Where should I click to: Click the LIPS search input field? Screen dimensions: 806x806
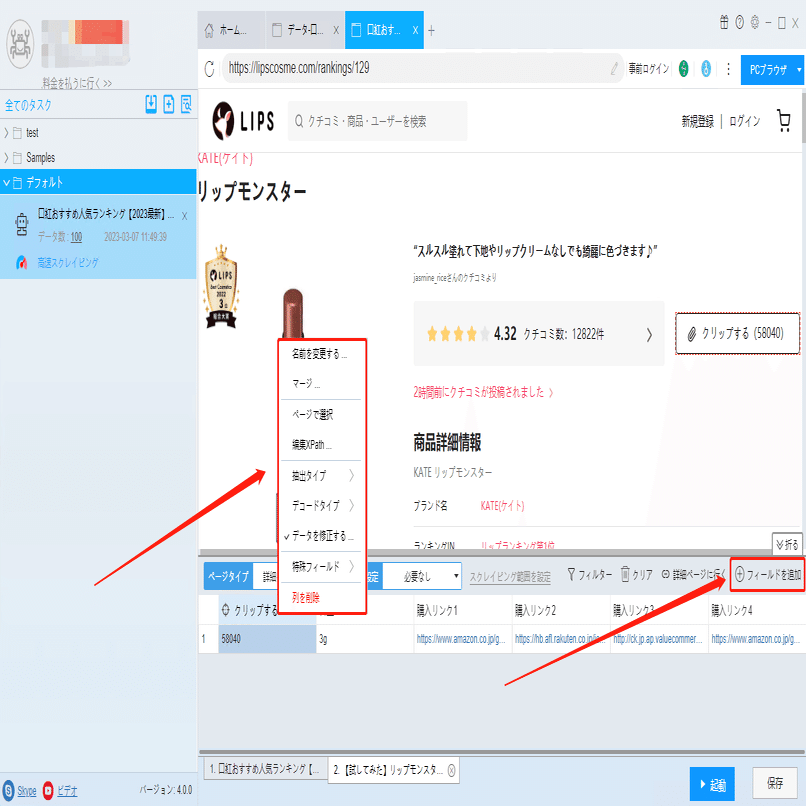[x=378, y=121]
